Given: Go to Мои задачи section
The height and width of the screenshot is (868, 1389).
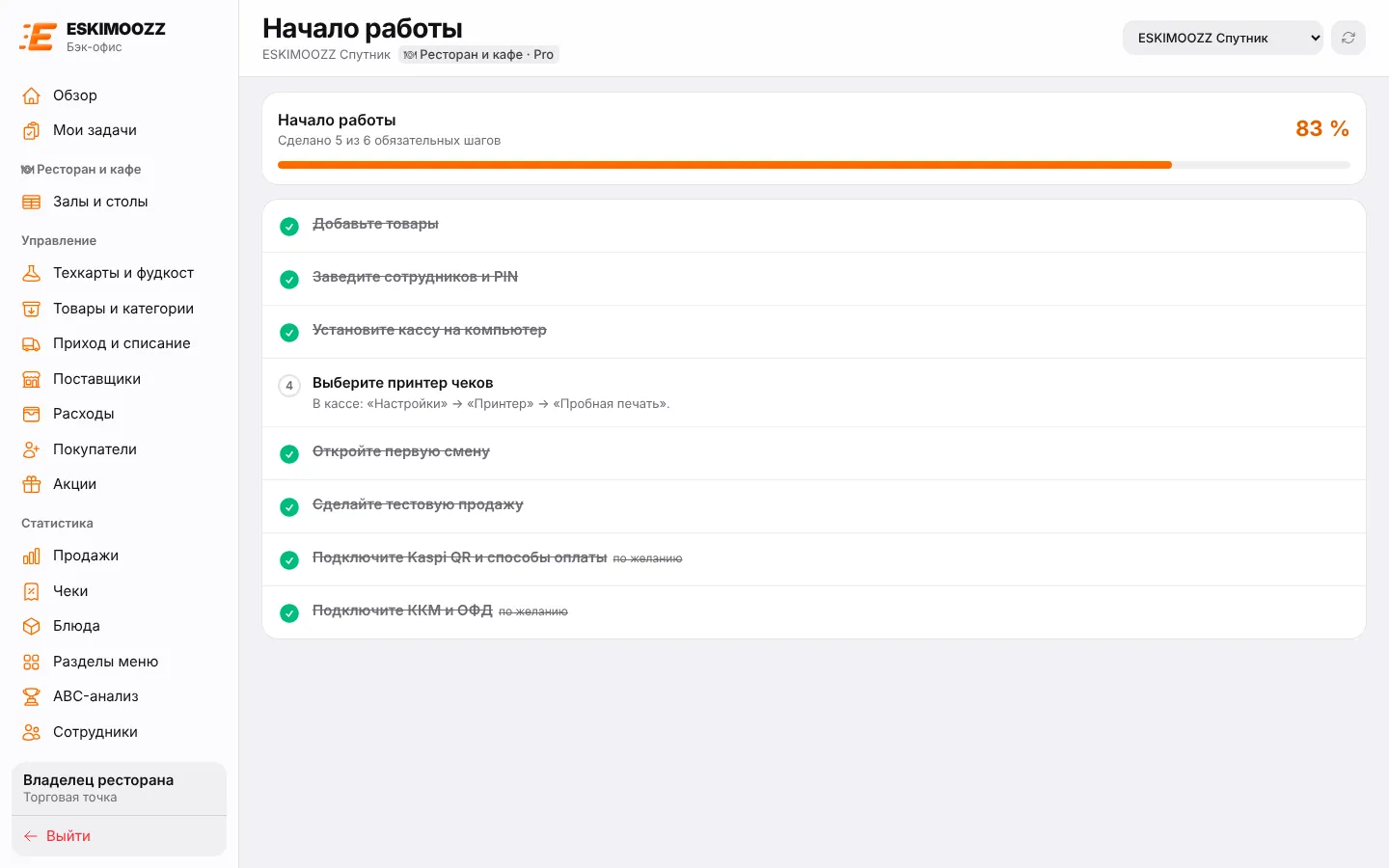Looking at the screenshot, I should 119,130.
